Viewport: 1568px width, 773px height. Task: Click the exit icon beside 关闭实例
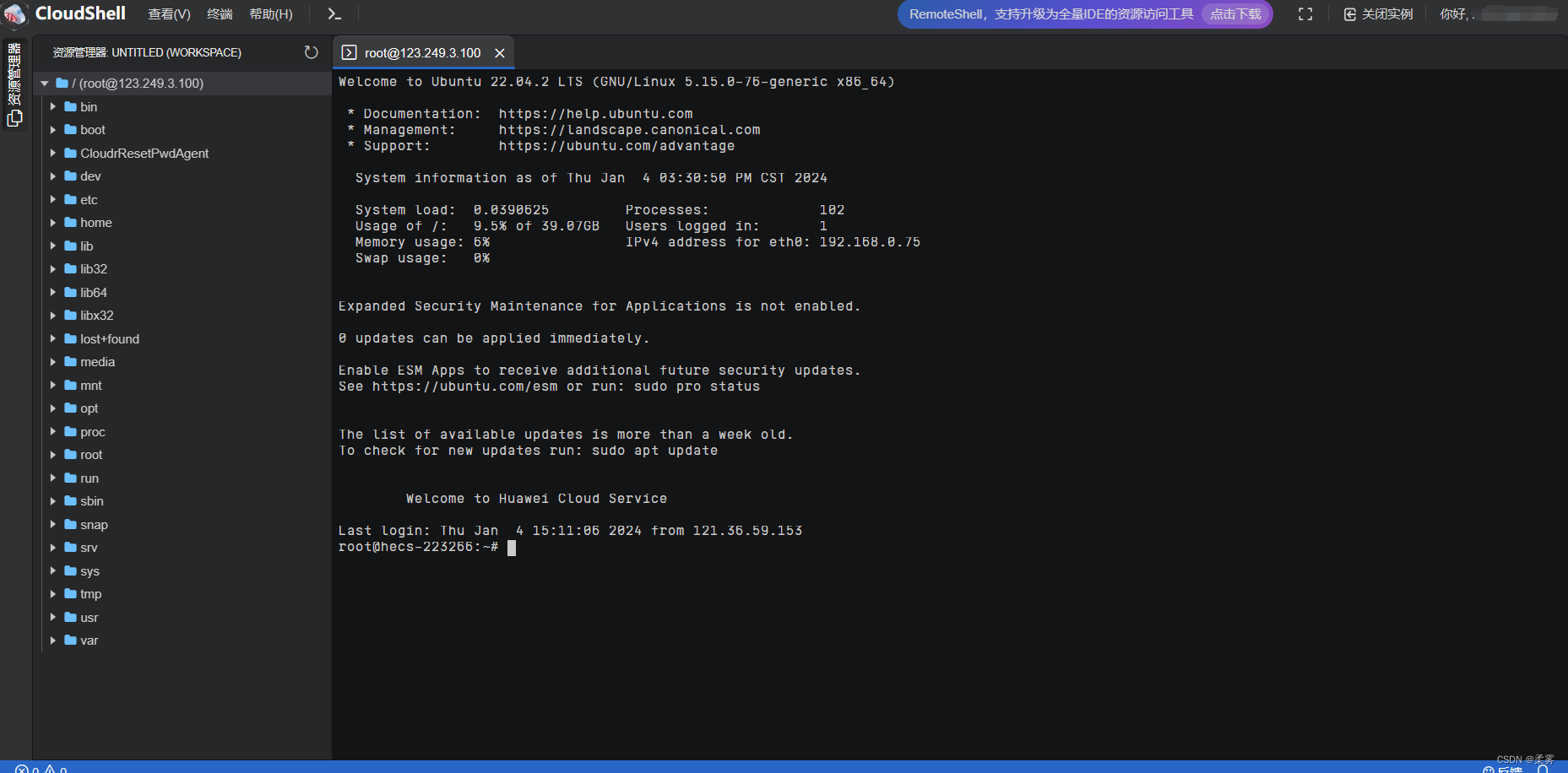1349,14
